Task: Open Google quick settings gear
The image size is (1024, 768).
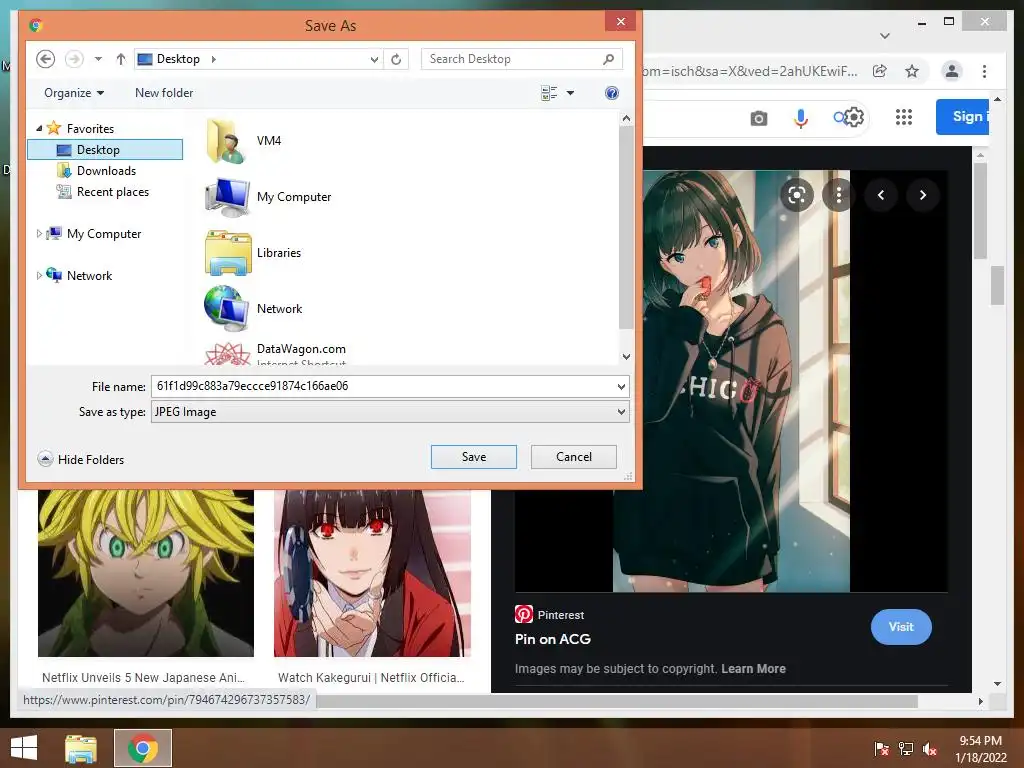Action: [x=854, y=117]
